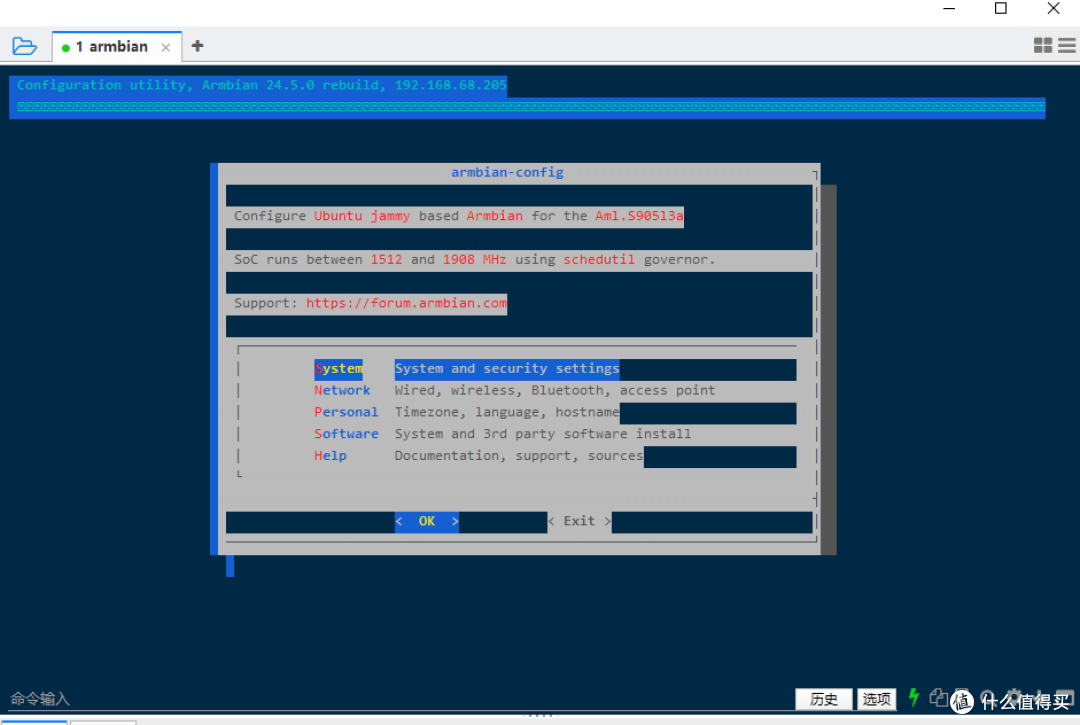The height and width of the screenshot is (725, 1080).
Task: Open the 选项 options button
Action: (877, 699)
